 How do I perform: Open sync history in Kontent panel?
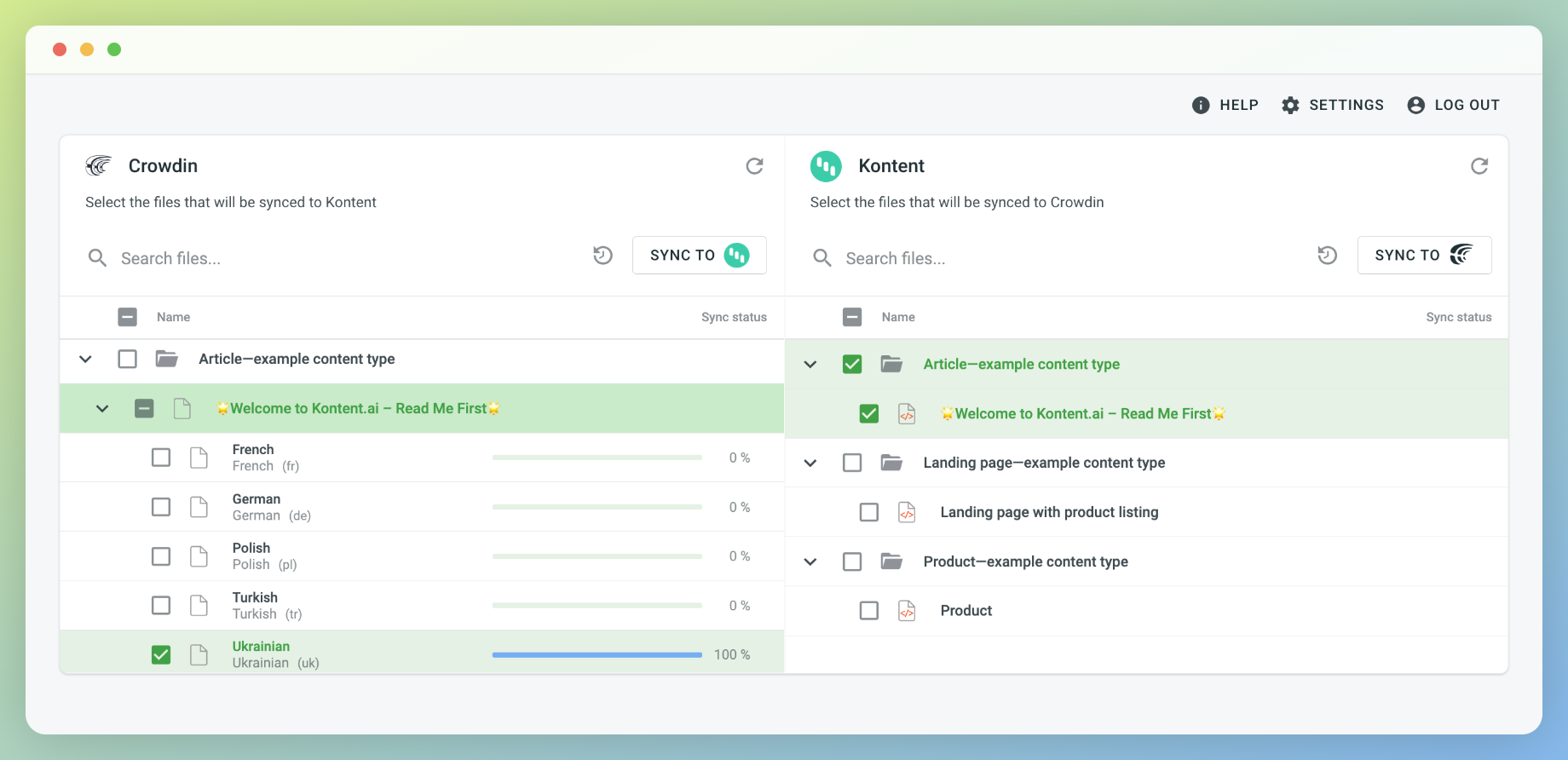(x=1328, y=255)
